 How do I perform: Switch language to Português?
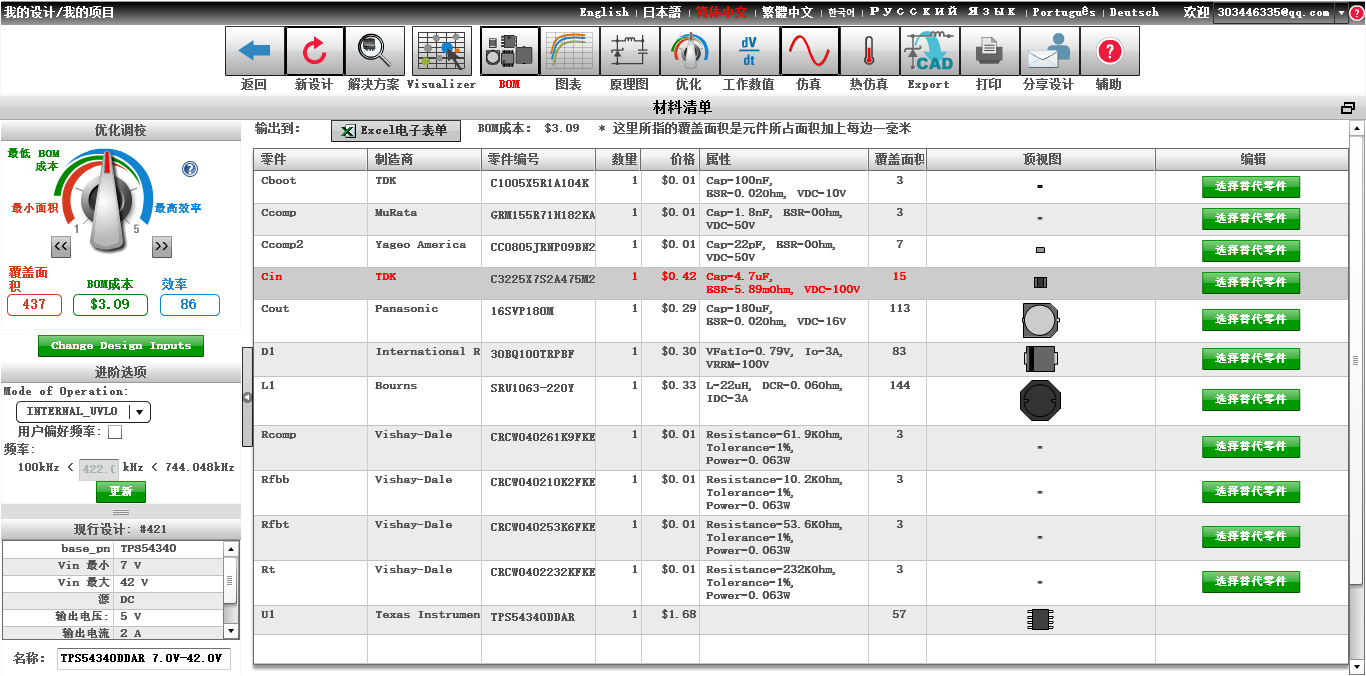coord(1064,12)
